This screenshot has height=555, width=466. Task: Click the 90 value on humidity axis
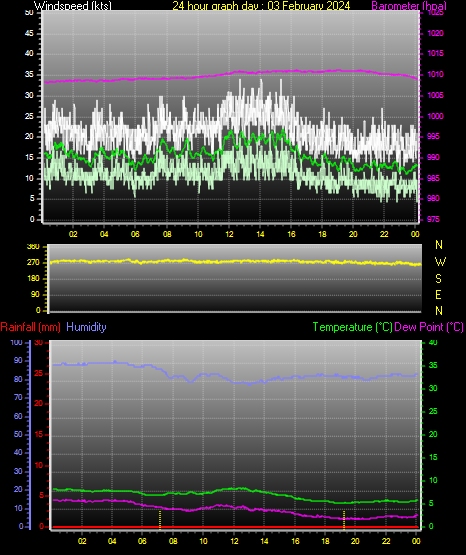[x=18, y=360]
